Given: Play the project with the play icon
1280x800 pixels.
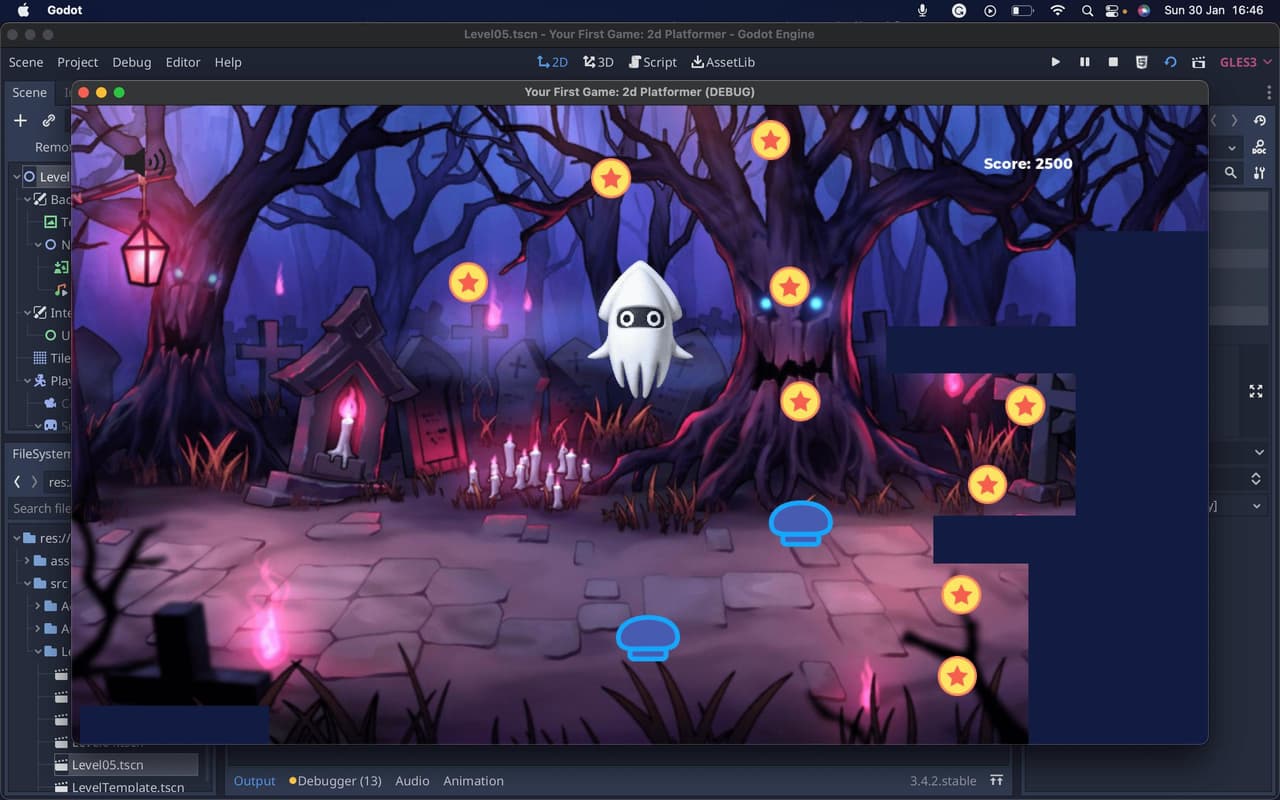Looking at the screenshot, I should tap(1055, 62).
